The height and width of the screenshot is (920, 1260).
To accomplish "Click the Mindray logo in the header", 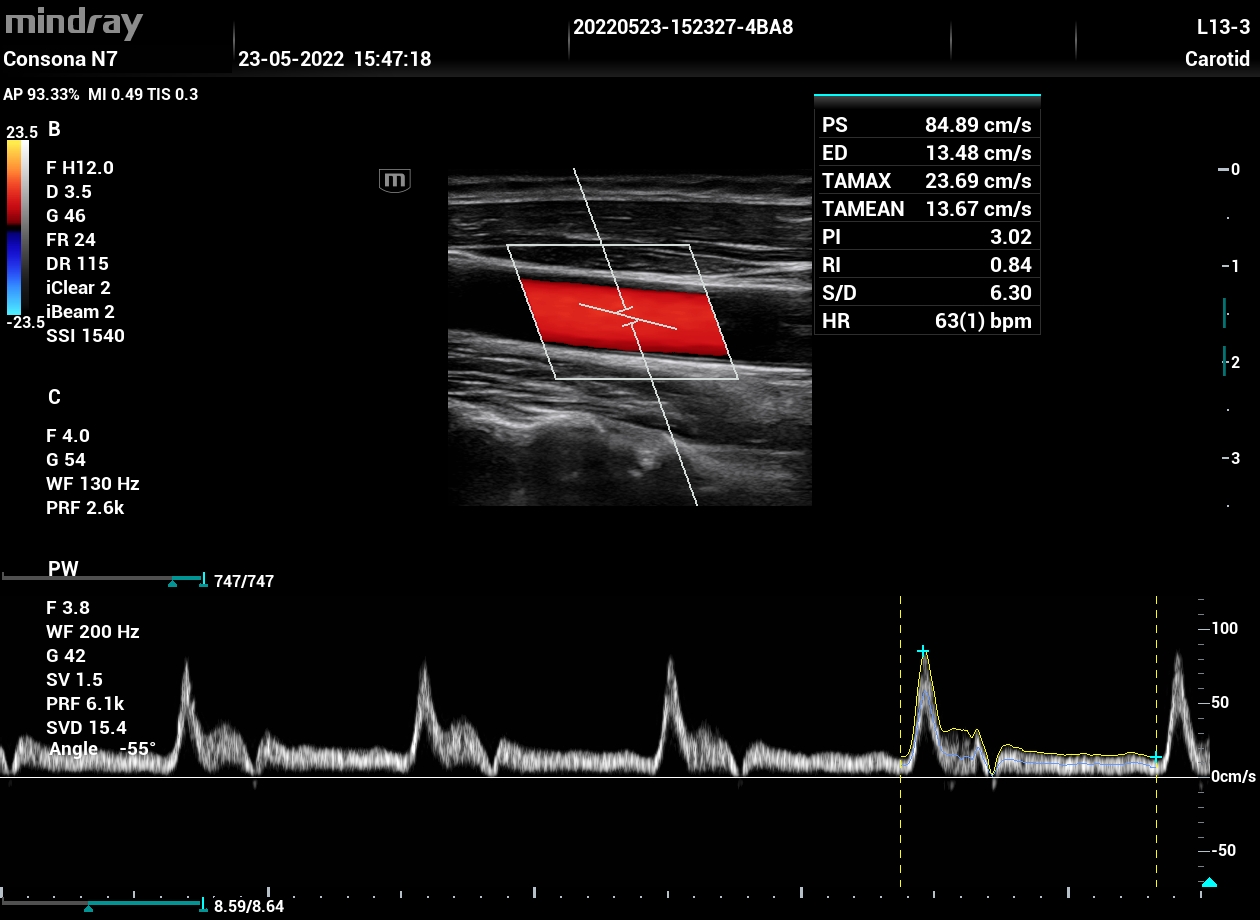I will pyautogui.click(x=72, y=24).
